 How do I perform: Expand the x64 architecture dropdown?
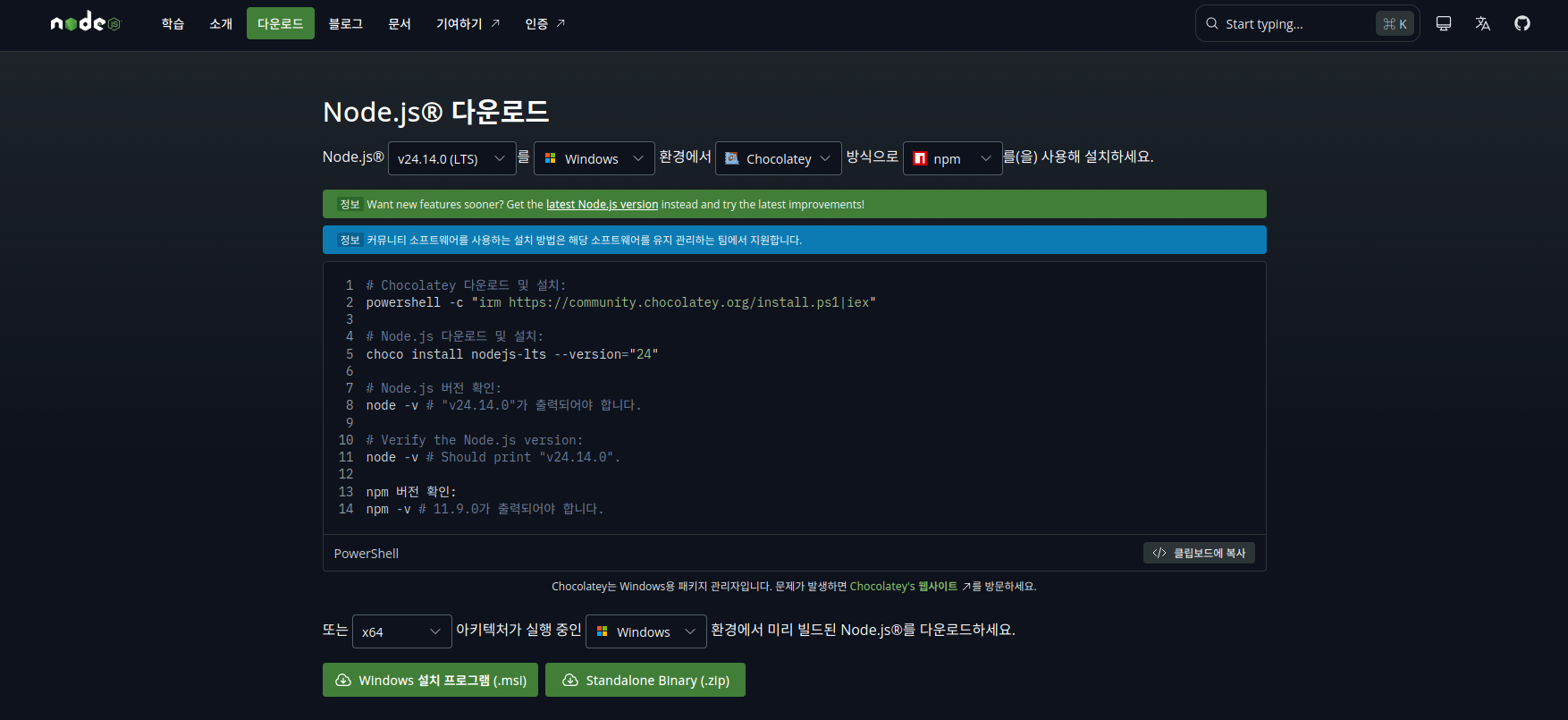point(401,631)
